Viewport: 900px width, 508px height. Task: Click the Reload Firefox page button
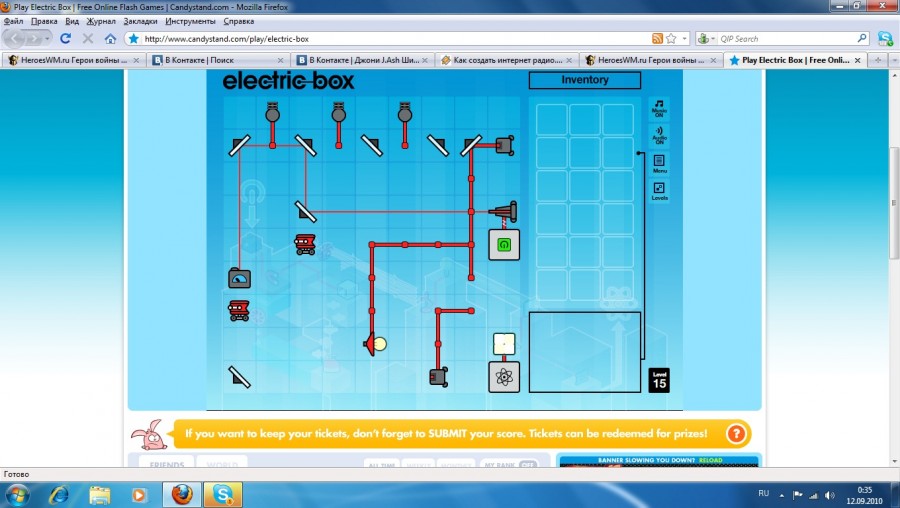(65, 38)
